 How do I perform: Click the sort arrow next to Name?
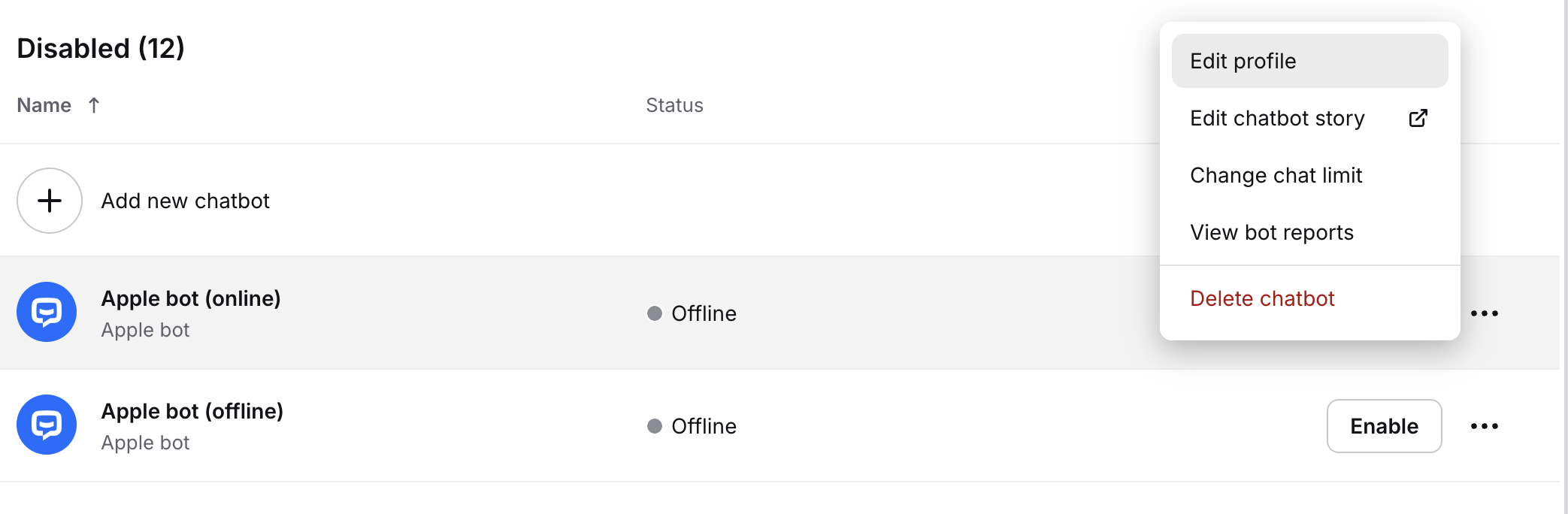[x=94, y=105]
